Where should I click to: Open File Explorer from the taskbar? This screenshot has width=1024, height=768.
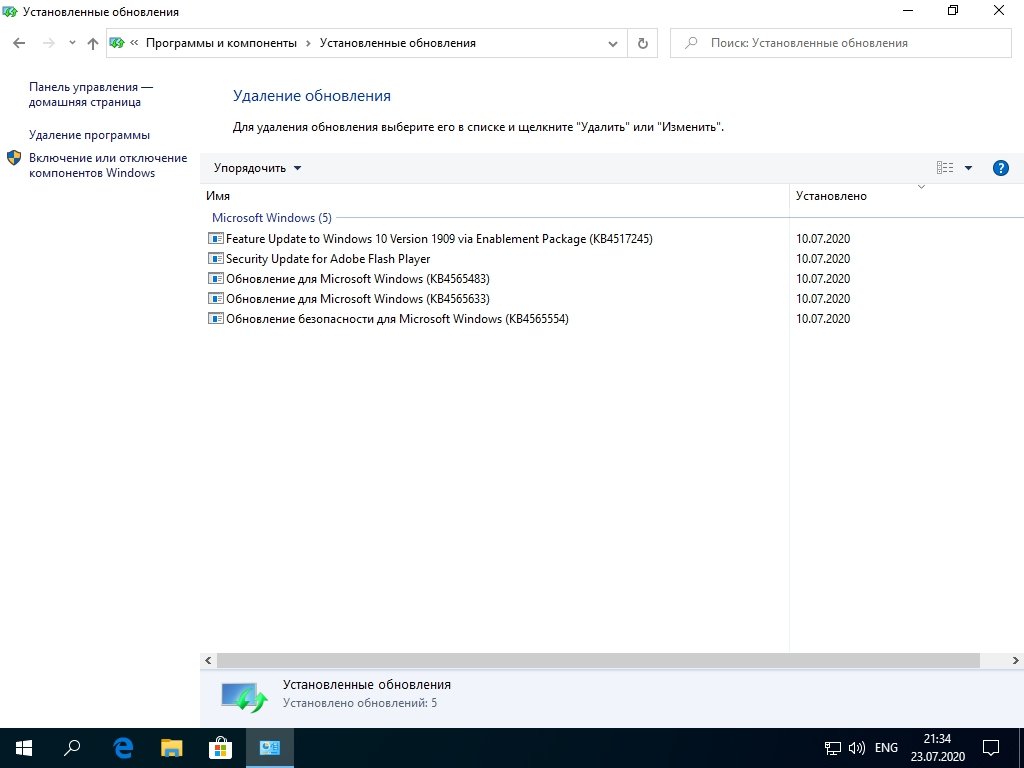pyautogui.click(x=172, y=748)
